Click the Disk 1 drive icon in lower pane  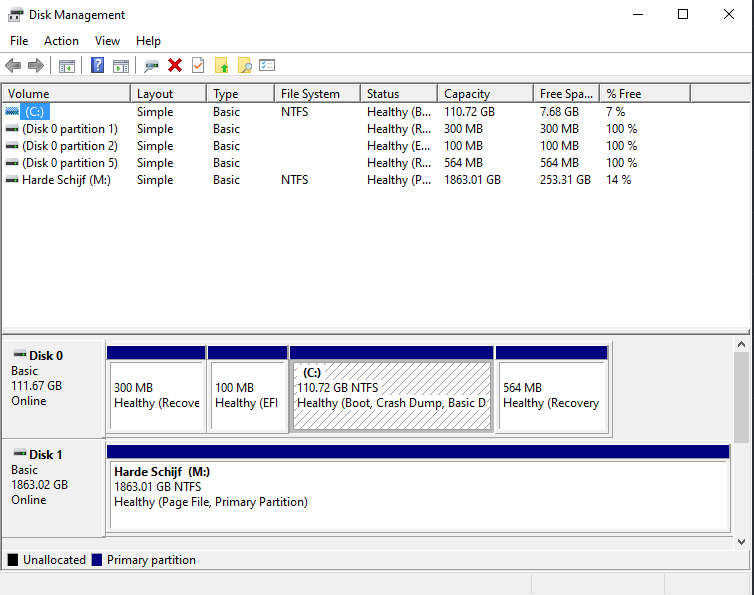[x=20, y=453]
